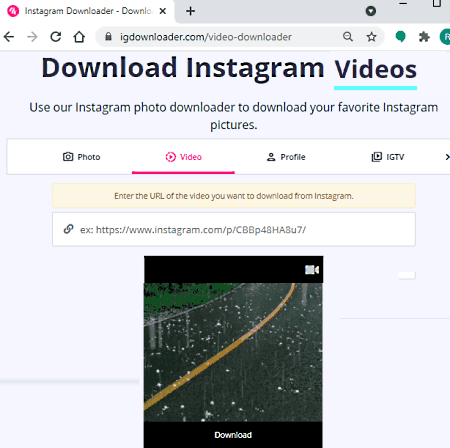Click the video camera icon on preview
Viewport: 450px width, 448px height.
(312, 269)
